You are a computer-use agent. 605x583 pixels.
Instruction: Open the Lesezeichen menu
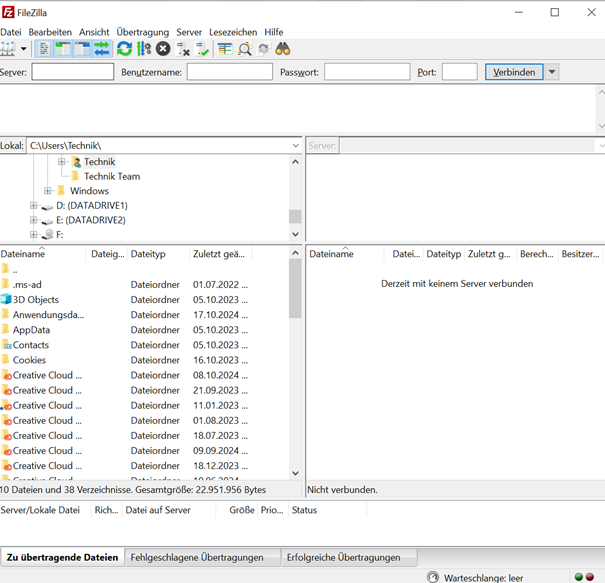tap(231, 32)
